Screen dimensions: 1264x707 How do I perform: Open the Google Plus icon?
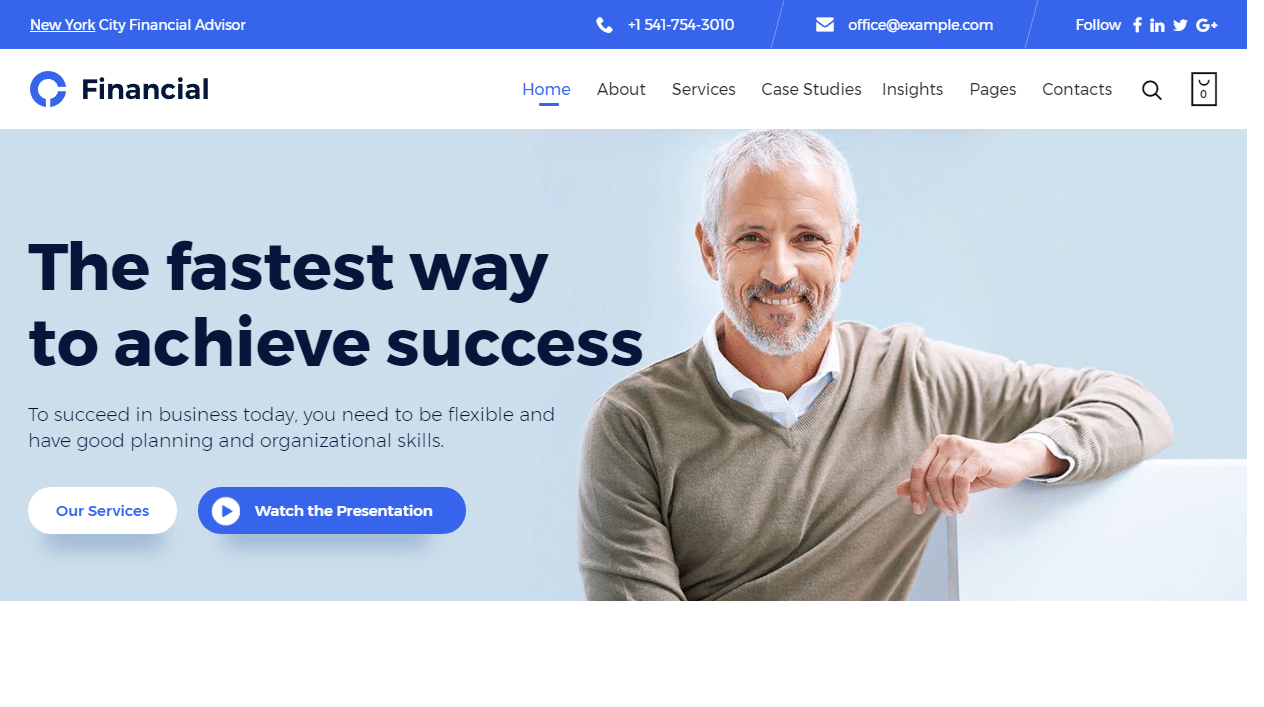pyautogui.click(x=1207, y=25)
